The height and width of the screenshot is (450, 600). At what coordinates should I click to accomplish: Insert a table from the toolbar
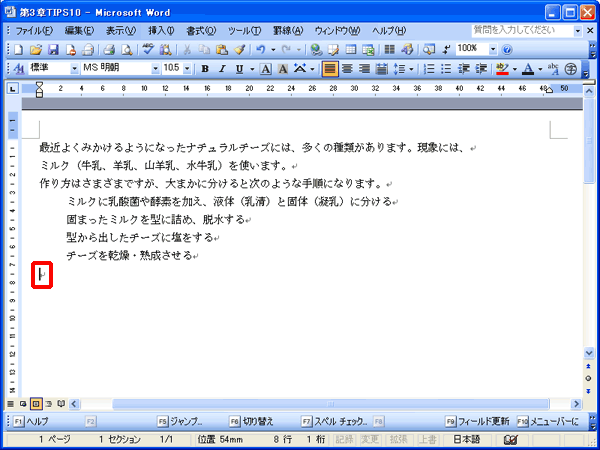351,49
